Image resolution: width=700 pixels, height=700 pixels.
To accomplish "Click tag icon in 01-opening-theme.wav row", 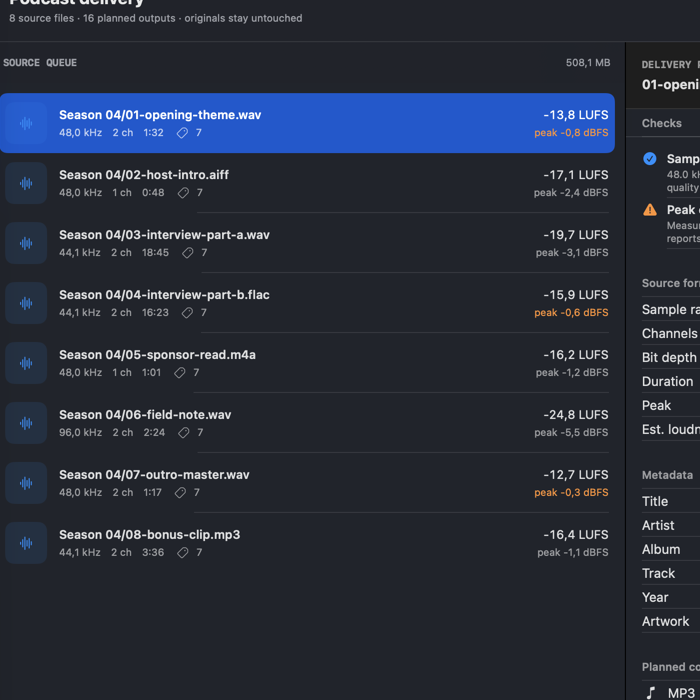I will [182, 133].
